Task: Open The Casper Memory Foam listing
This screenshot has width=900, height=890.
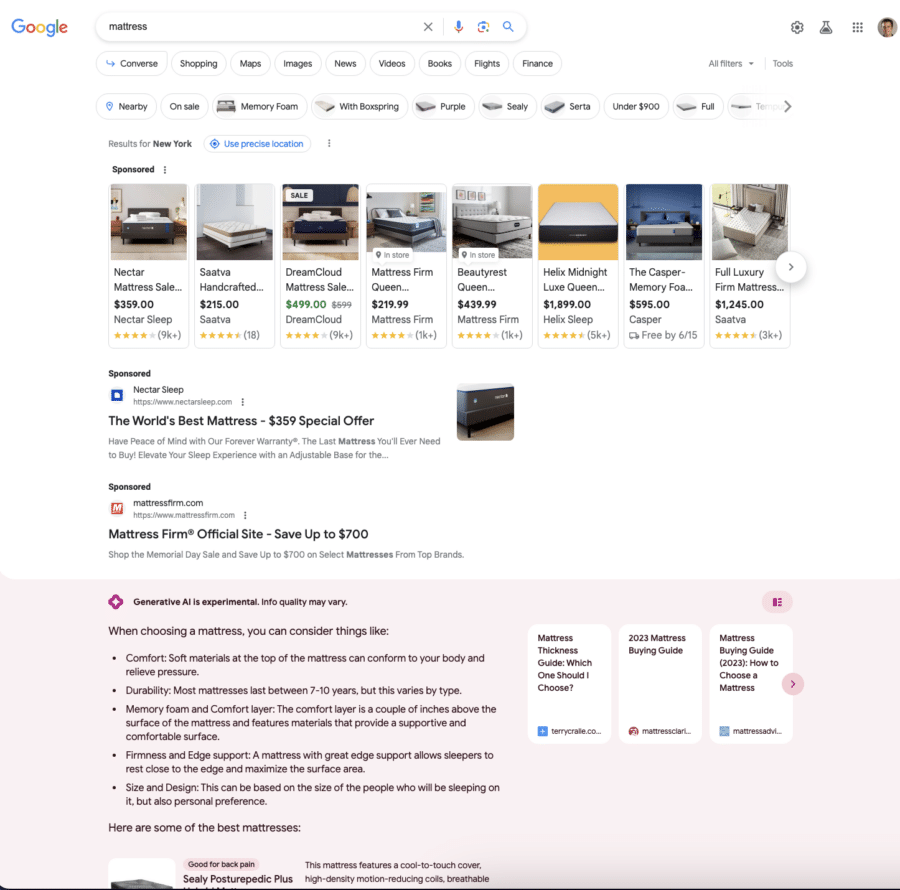Action: (x=664, y=266)
